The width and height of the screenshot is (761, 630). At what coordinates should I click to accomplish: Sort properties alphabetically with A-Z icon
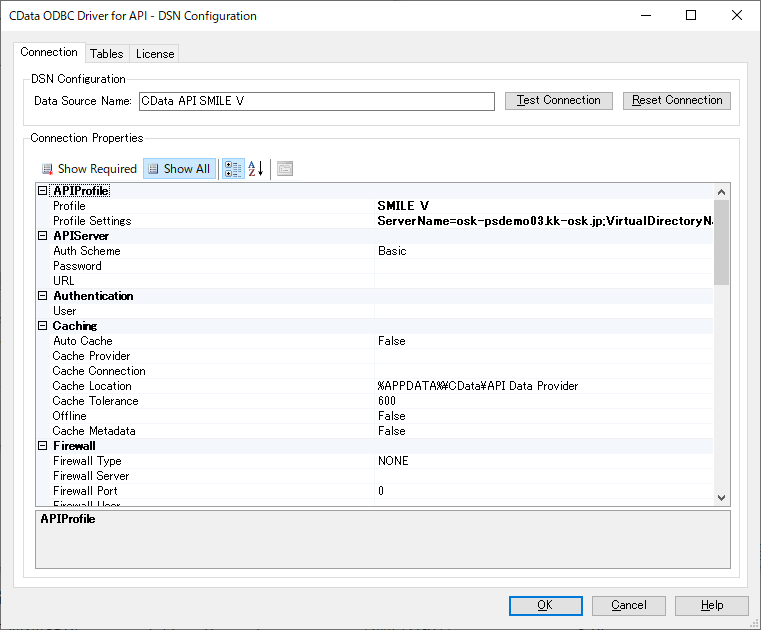click(x=255, y=169)
